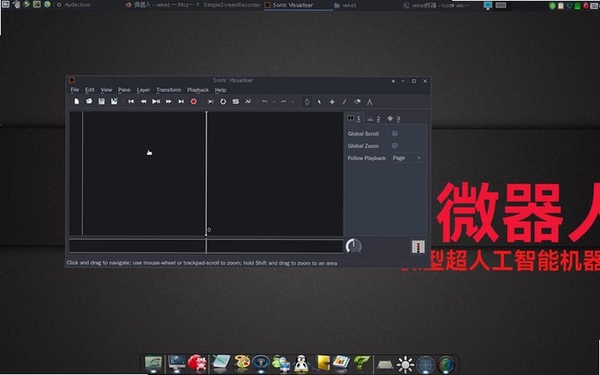Viewport: 600px width, 375px height.
Task: Open the Redo history dropdown arrow
Action: (293, 102)
